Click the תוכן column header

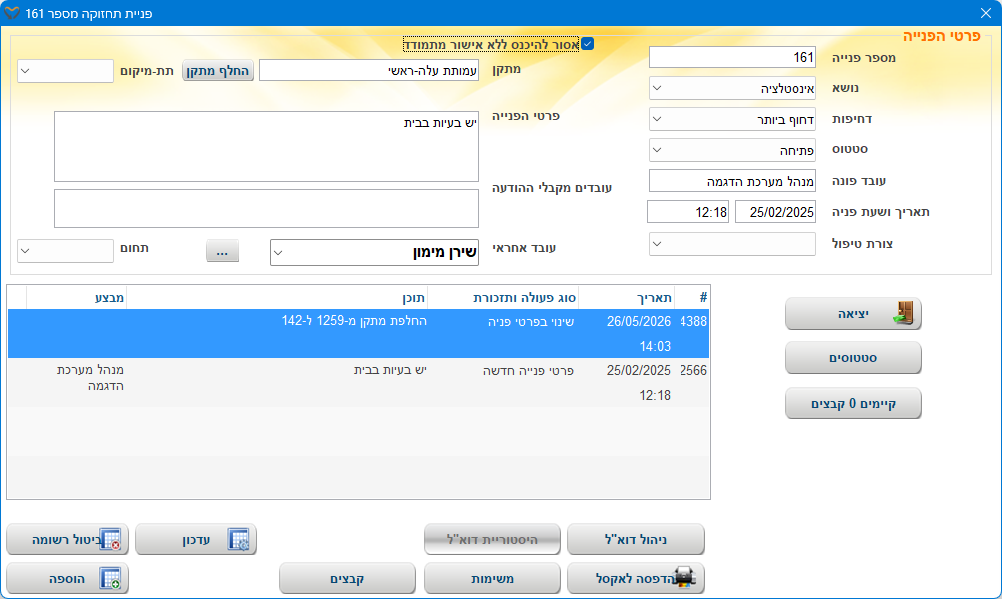(x=277, y=297)
